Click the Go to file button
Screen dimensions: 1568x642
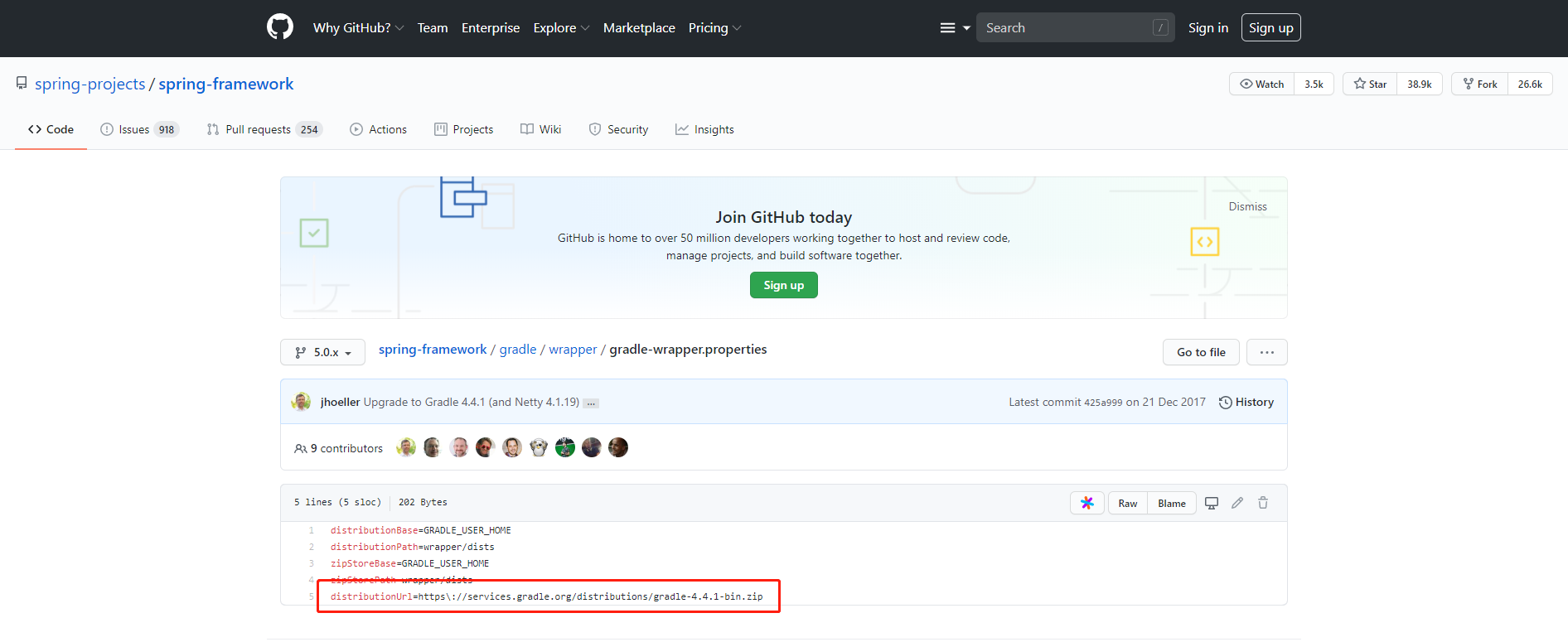[1201, 352]
